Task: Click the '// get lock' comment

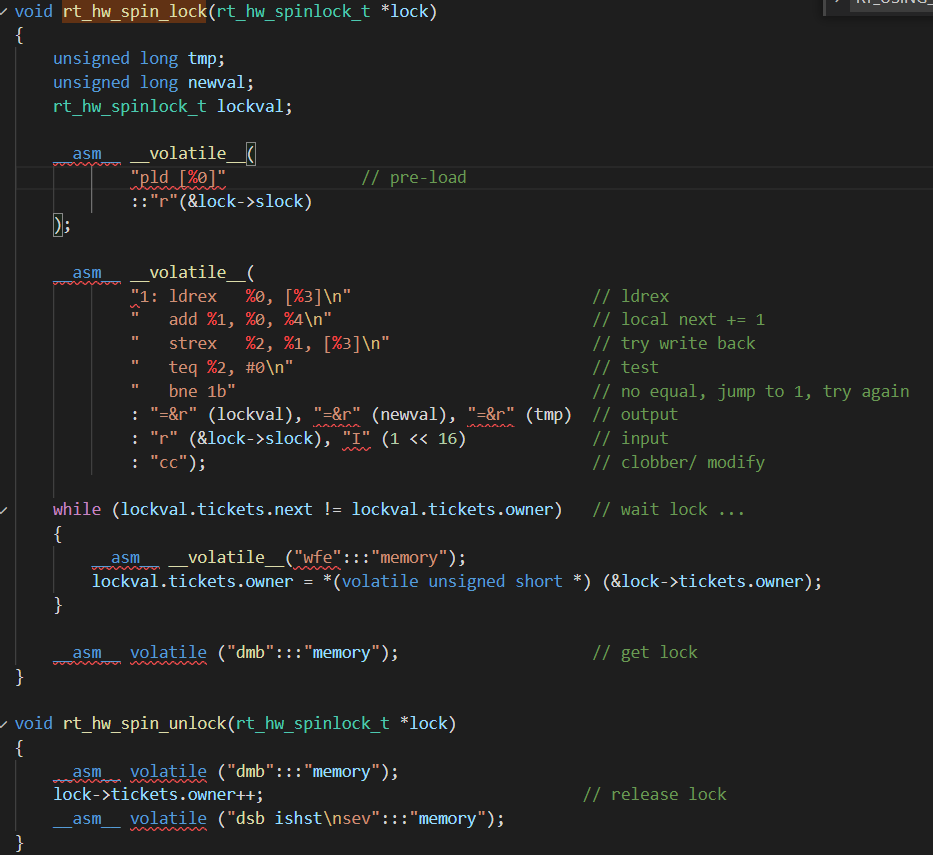Action: coord(644,653)
